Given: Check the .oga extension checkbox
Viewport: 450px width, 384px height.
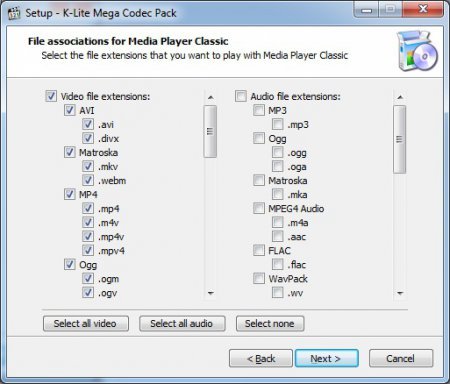Looking at the screenshot, I should point(278,166).
